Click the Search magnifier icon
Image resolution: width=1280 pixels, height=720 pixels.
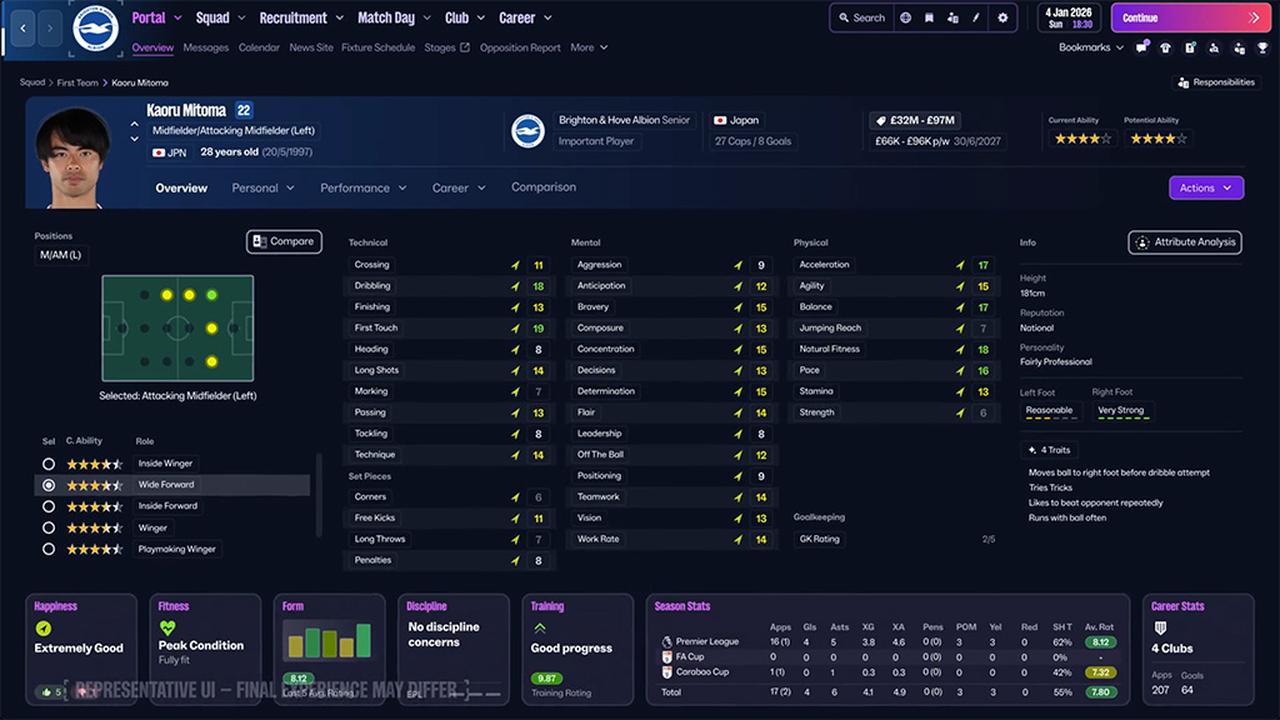coord(846,17)
